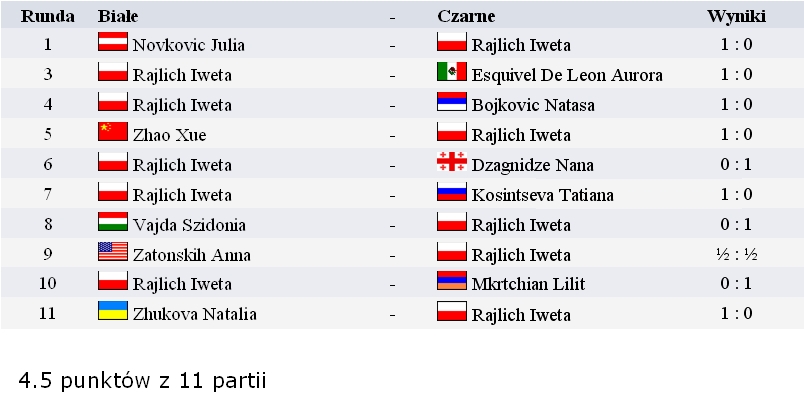Open player Dzagnidze Nana
Viewport: 804px width, 396px height.
pos(533,165)
